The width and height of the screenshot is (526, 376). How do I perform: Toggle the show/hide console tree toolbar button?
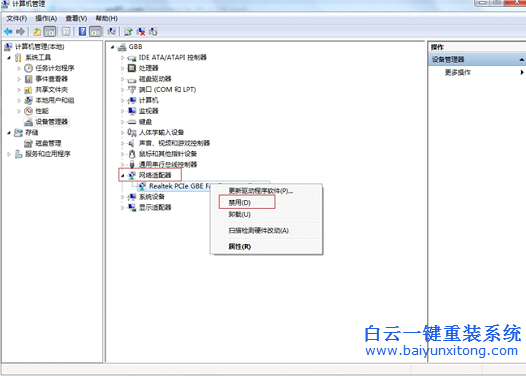(x=50, y=32)
